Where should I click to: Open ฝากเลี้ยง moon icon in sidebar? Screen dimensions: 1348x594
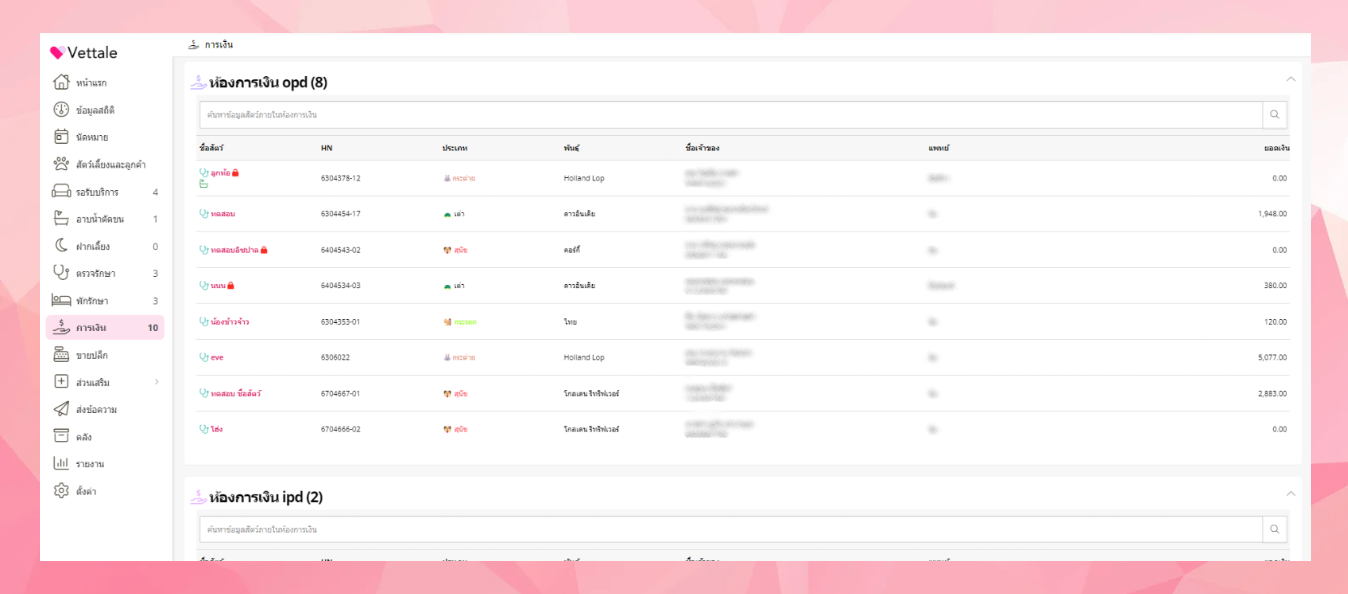61,246
